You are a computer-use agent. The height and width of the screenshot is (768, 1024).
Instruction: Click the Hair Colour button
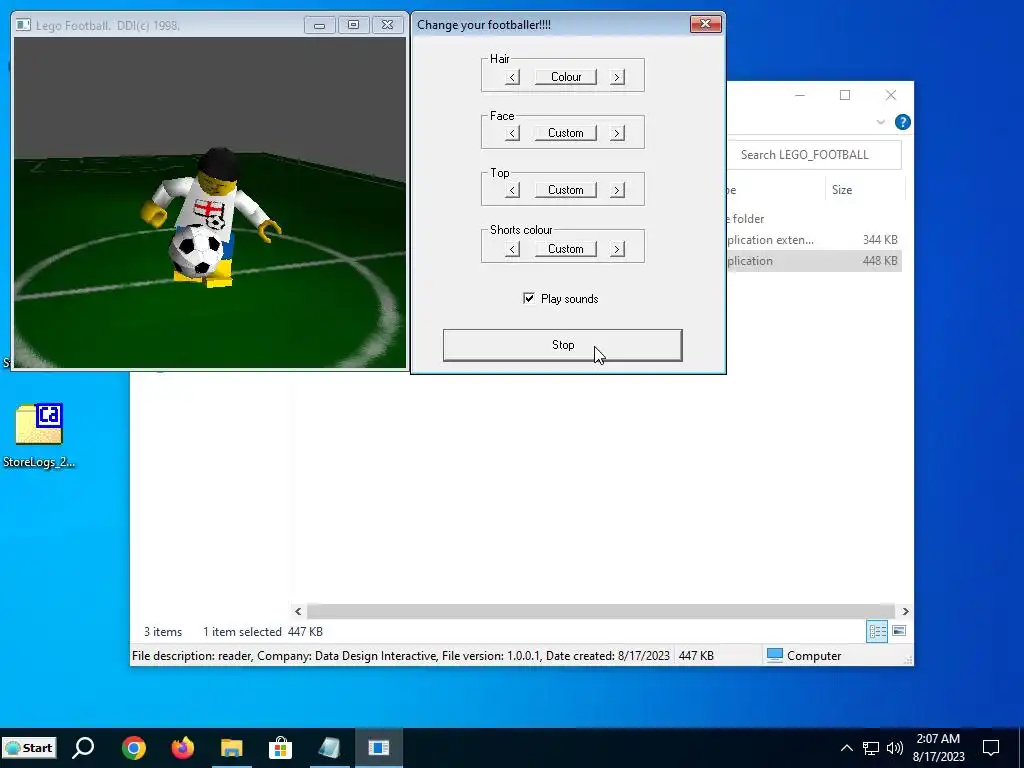coord(566,77)
